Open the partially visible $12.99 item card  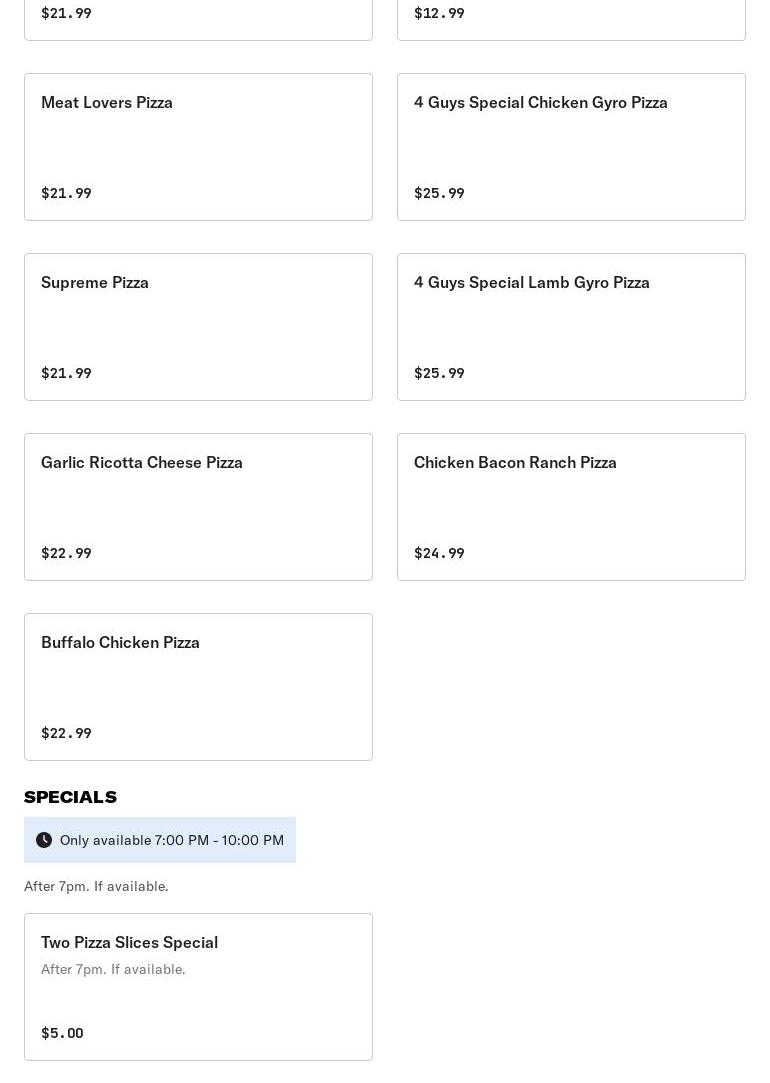[571, 18]
